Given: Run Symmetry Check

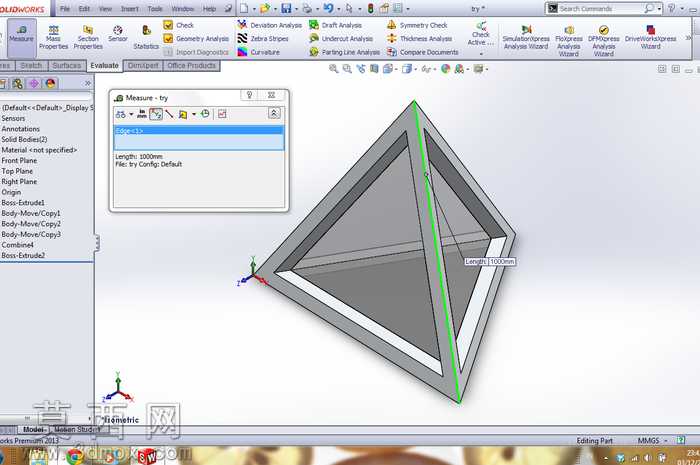Looking at the screenshot, I should [x=417, y=25].
